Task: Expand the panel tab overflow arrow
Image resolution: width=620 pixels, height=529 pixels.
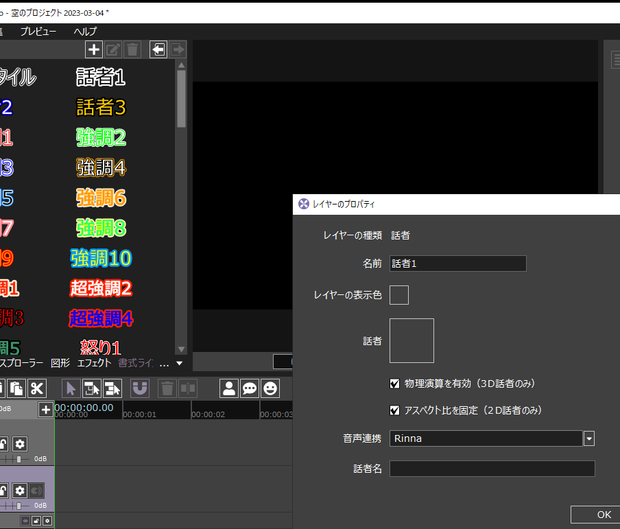Action: (x=180, y=363)
